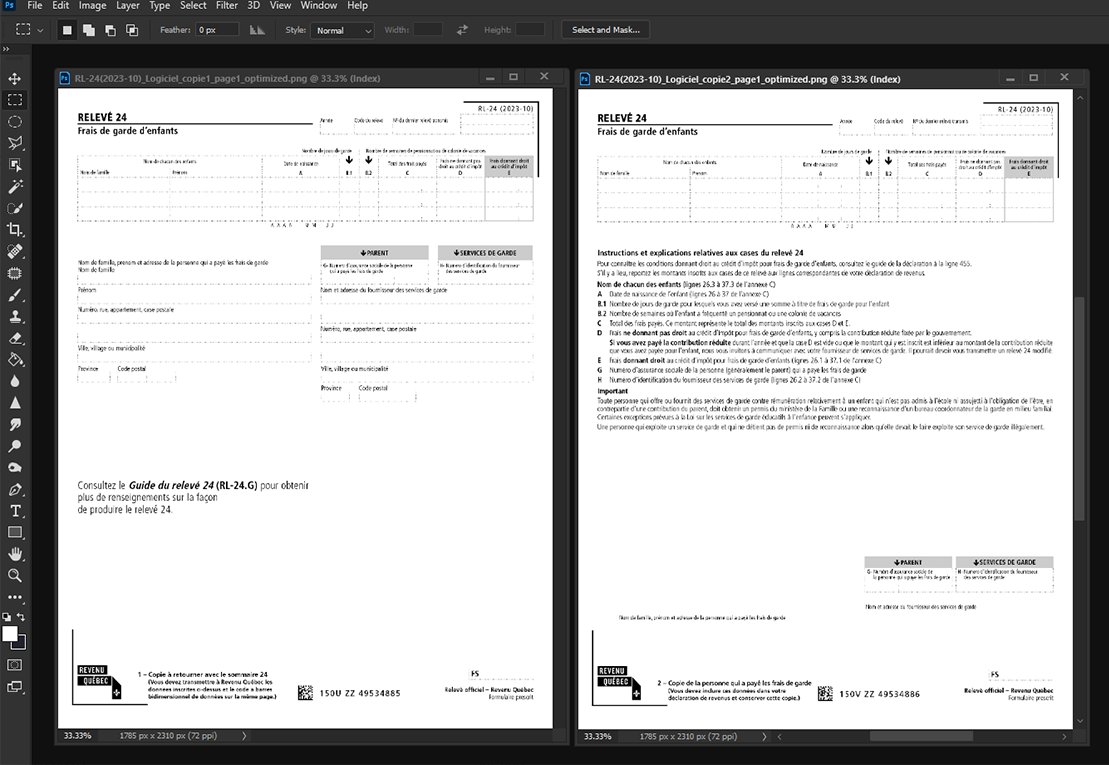Select the Horizontal Type tool
This screenshot has height=765, width=1109.
[x=15, y=511]
